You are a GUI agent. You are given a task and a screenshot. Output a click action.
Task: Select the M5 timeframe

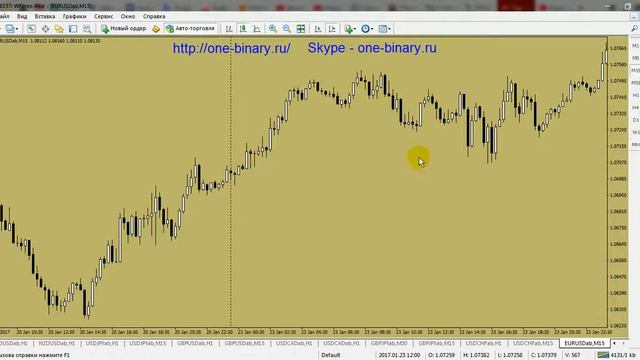(x=636, y=58)
